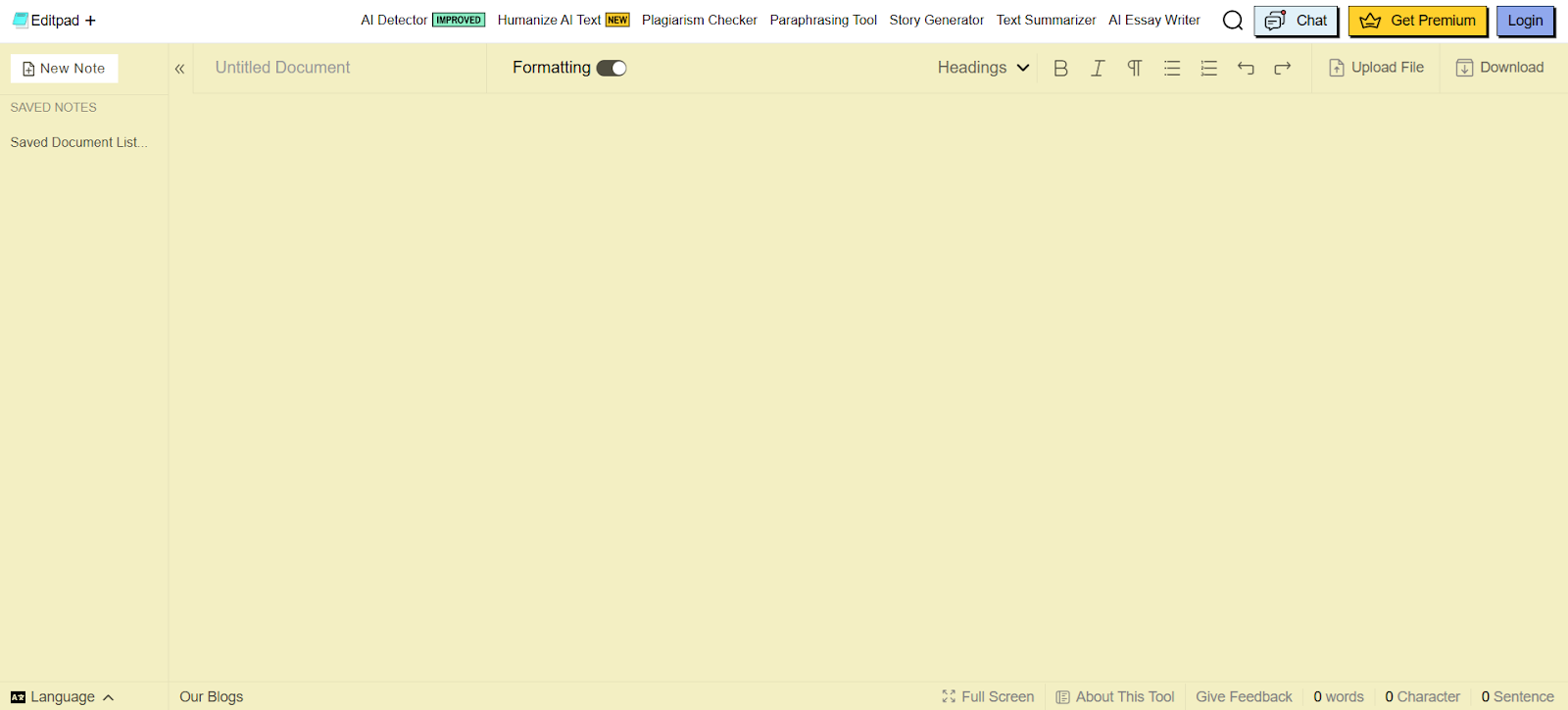
Task: Click the Editpad logo
Action: tap(46, 20)
